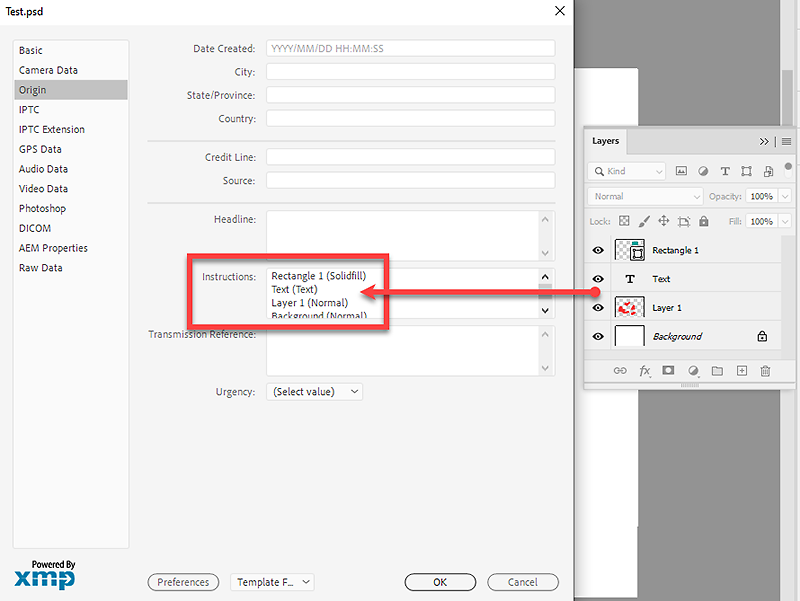Viewport: 800px width, 601px height.
Task: Delete layer with trash icon
Action: coord(765,371)
